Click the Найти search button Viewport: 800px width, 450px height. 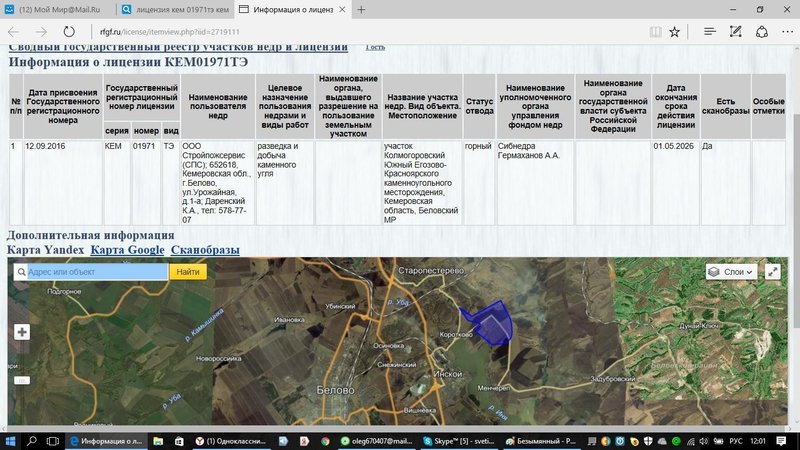tap(188, 271)
